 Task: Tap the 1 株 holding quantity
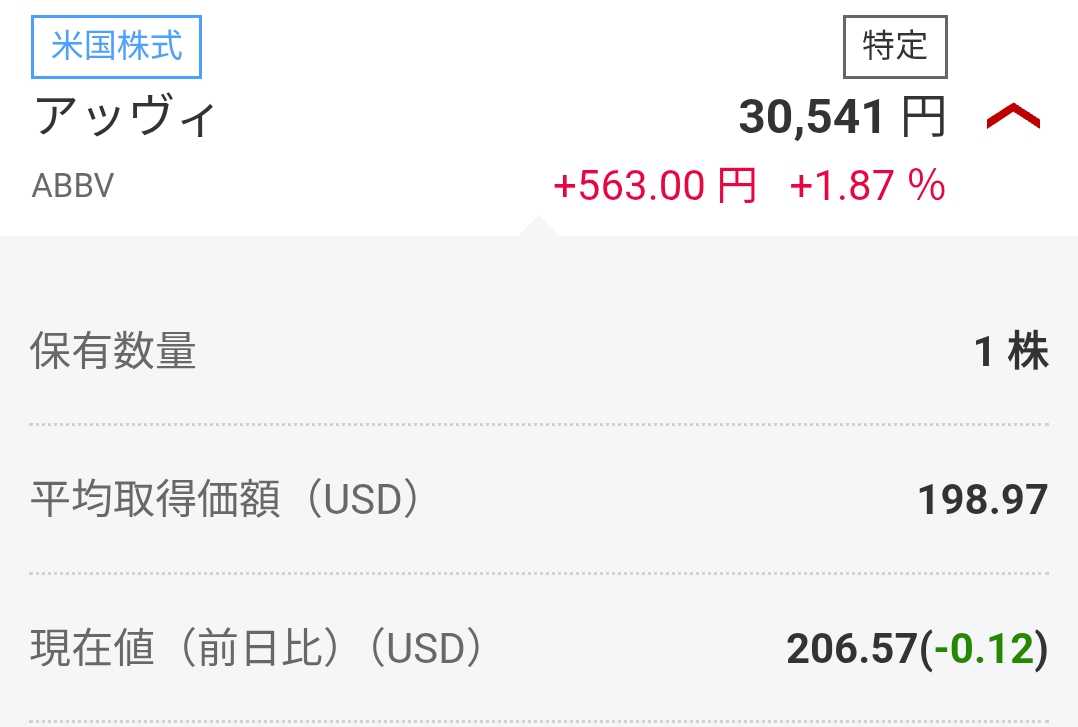pos(1011,352)
